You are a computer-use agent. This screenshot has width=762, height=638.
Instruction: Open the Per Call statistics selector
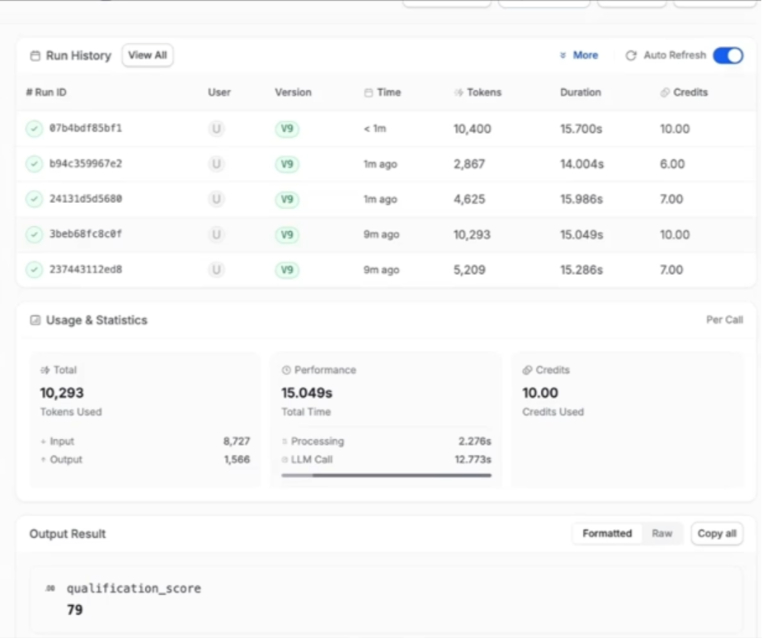[x=724, y=320]
